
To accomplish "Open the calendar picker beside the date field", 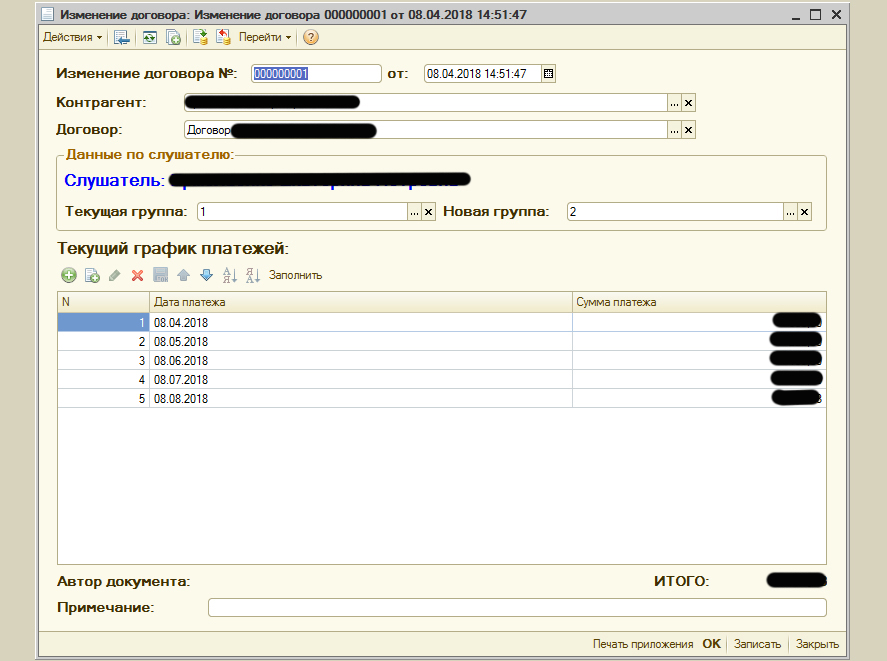I will pos(548,73).
